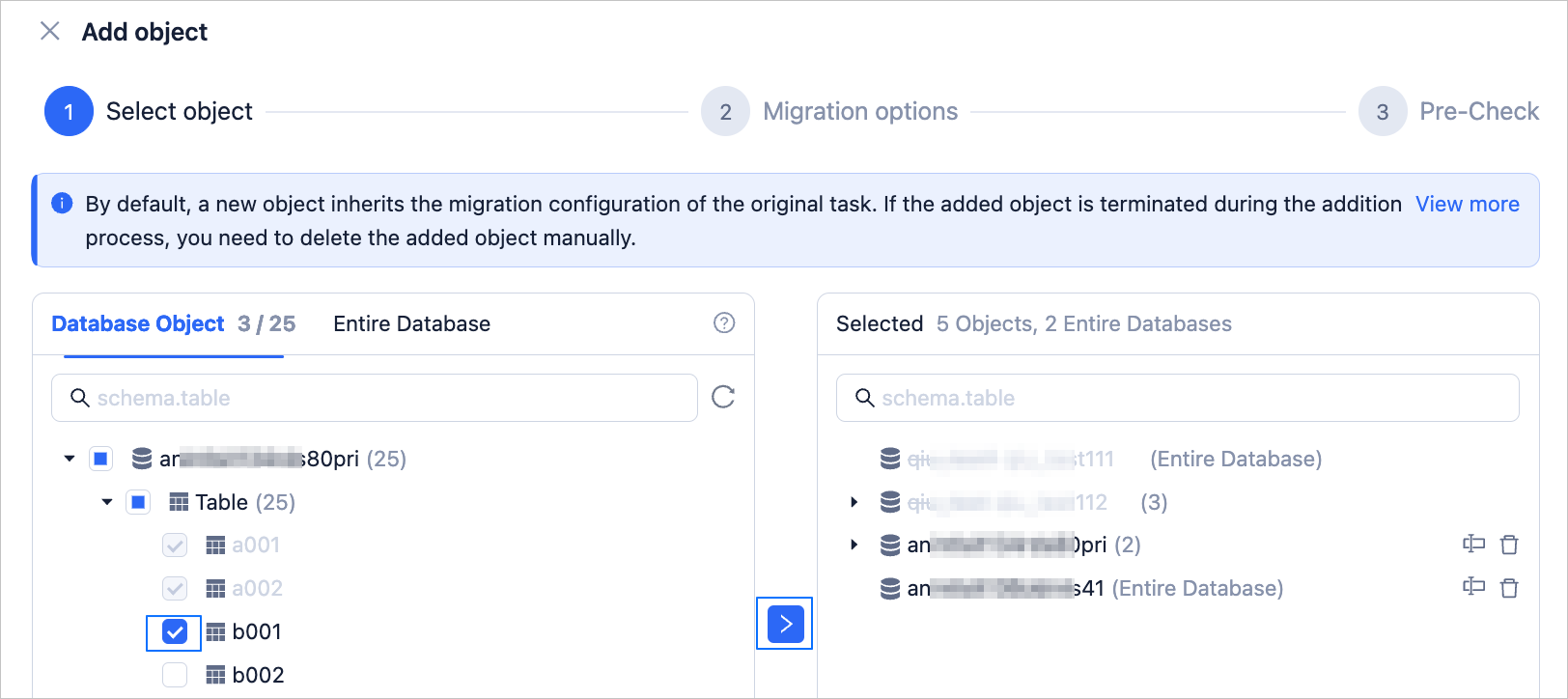
Task: Open the View more link
Action: [x=1467, y=204]
